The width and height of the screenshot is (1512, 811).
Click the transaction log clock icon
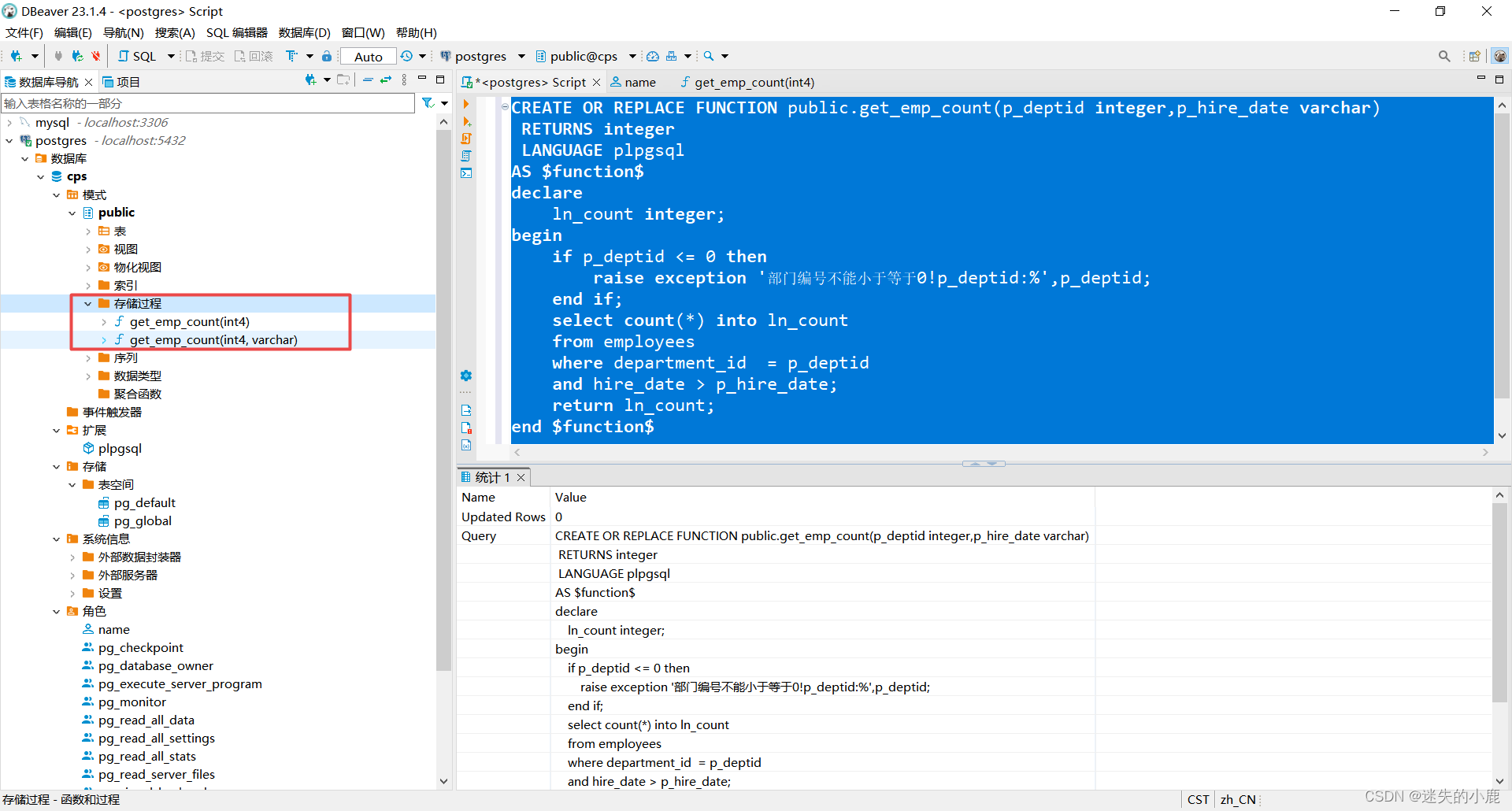coord(406,56)
